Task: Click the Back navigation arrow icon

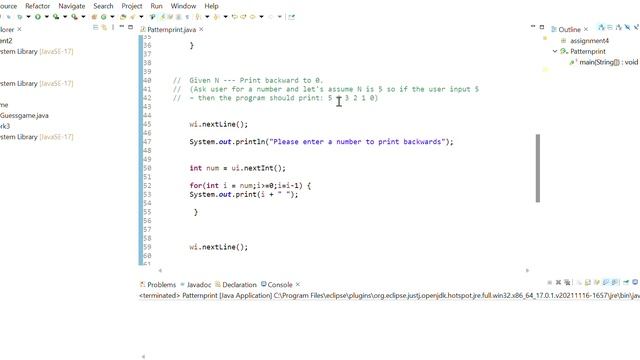Action: (252, 17)
